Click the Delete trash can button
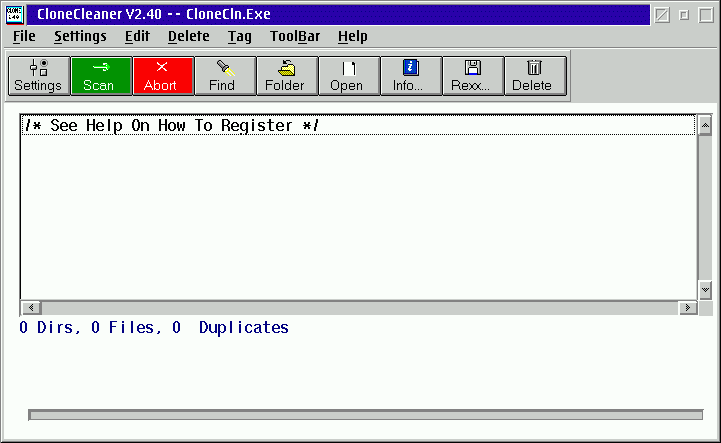The width and height of the screenshot is (721, 443). pos(535,76)
